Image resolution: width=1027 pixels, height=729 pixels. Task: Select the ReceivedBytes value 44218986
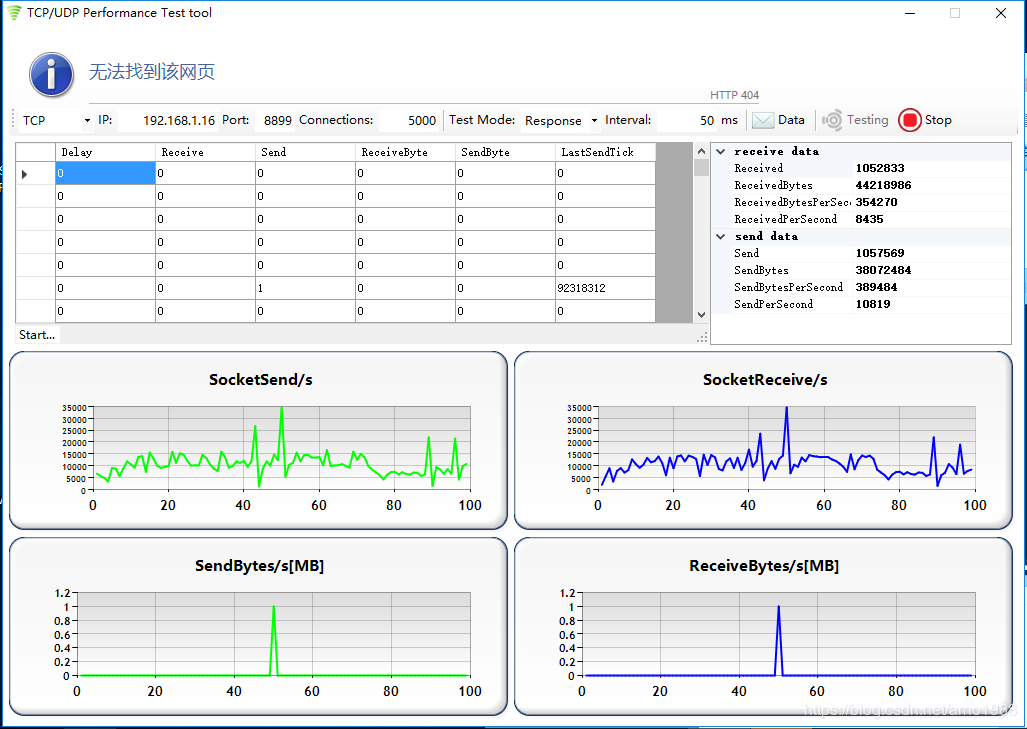[x=883, y=185]
